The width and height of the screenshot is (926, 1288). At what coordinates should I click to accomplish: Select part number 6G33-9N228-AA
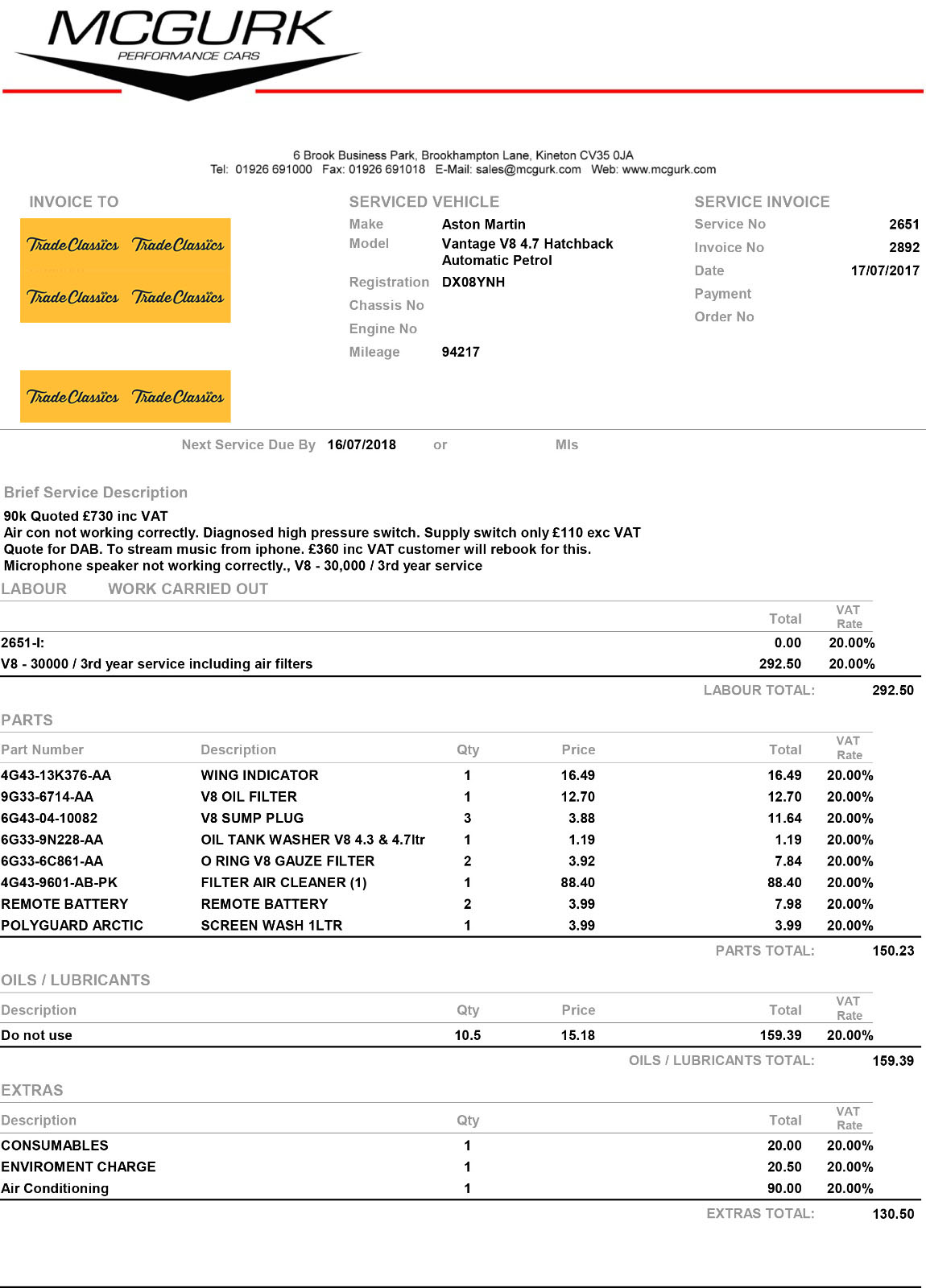tap(52, 840)
